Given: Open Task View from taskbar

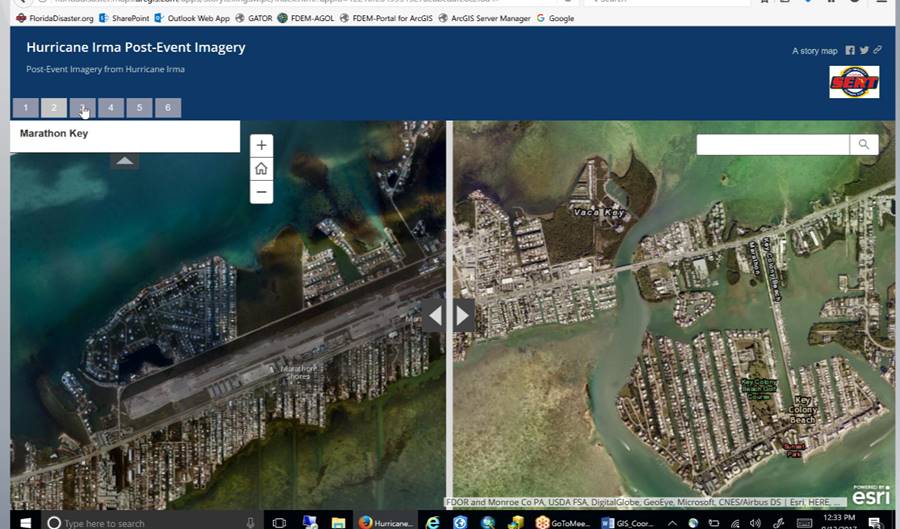Looking at the screenshot, I should [x=280, y=522].
